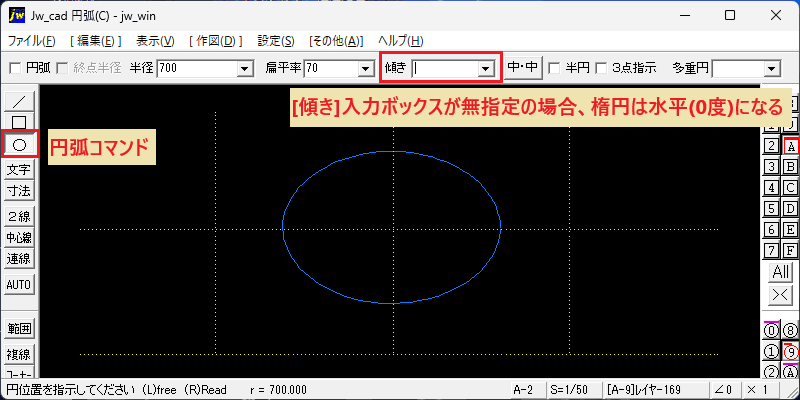Choose the 文字 text tool

(x=19, y=169)
